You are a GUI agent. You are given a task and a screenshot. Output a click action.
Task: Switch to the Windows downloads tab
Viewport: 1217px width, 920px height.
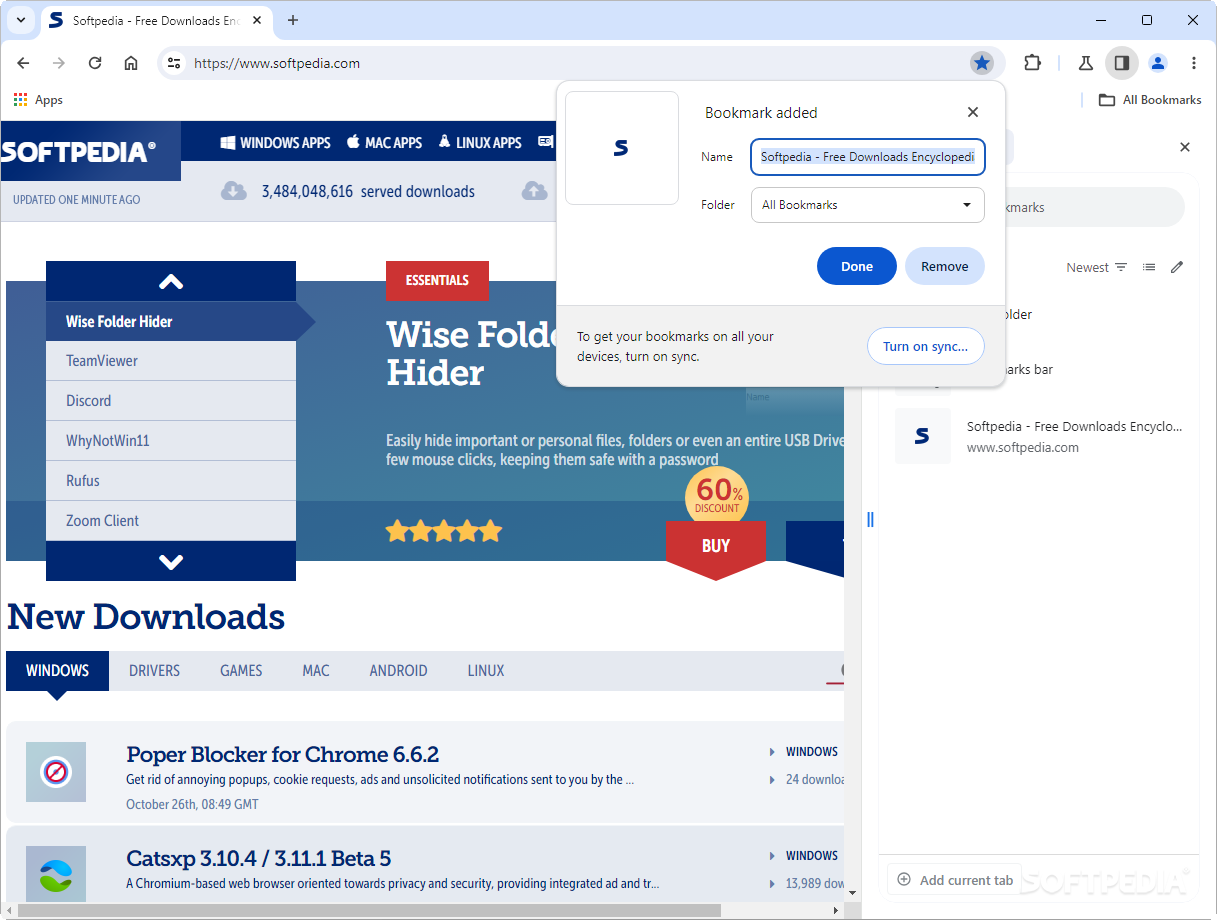point(57,671)
